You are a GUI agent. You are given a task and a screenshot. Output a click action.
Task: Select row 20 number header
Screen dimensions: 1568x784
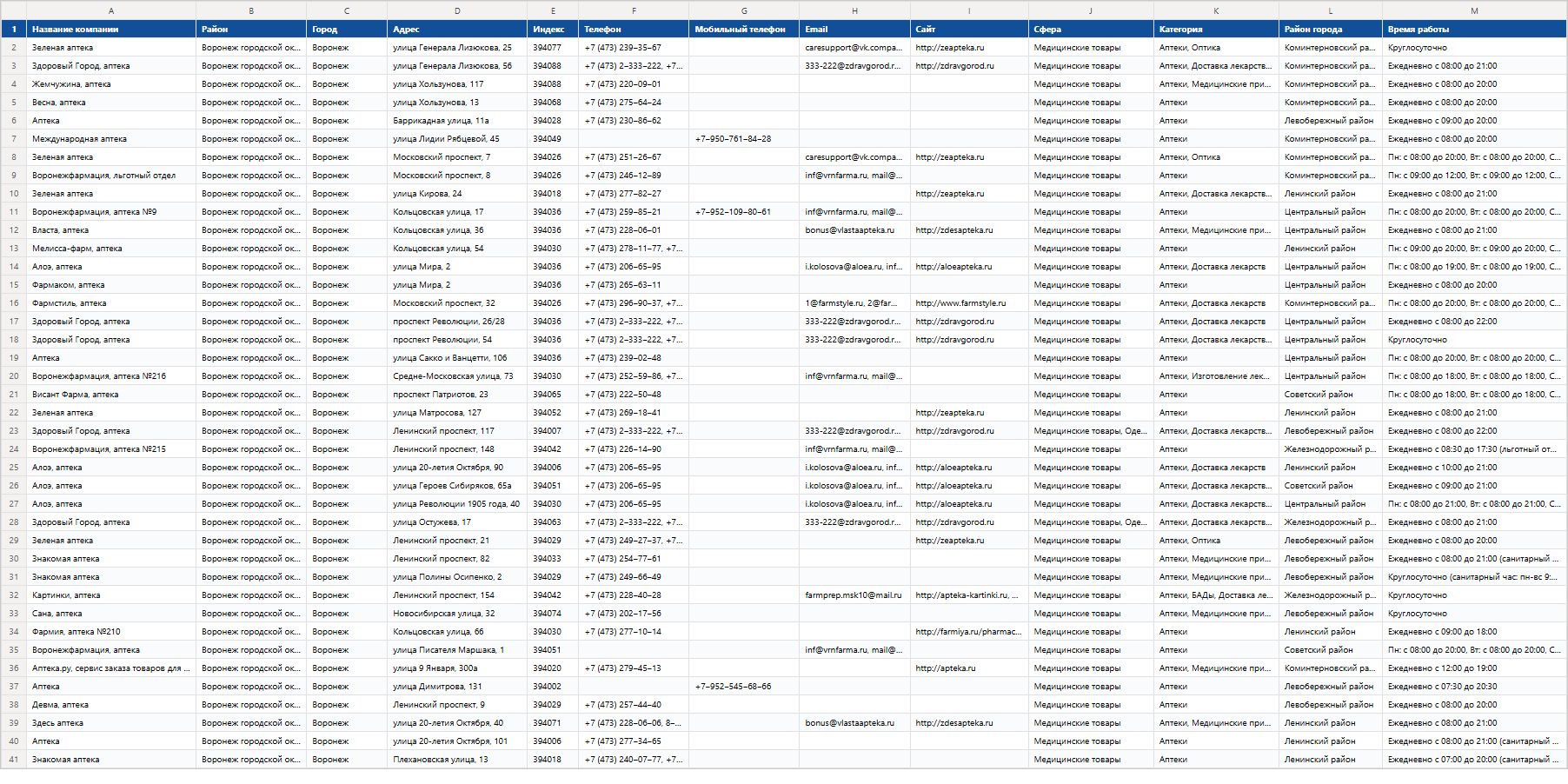(14, 376)
